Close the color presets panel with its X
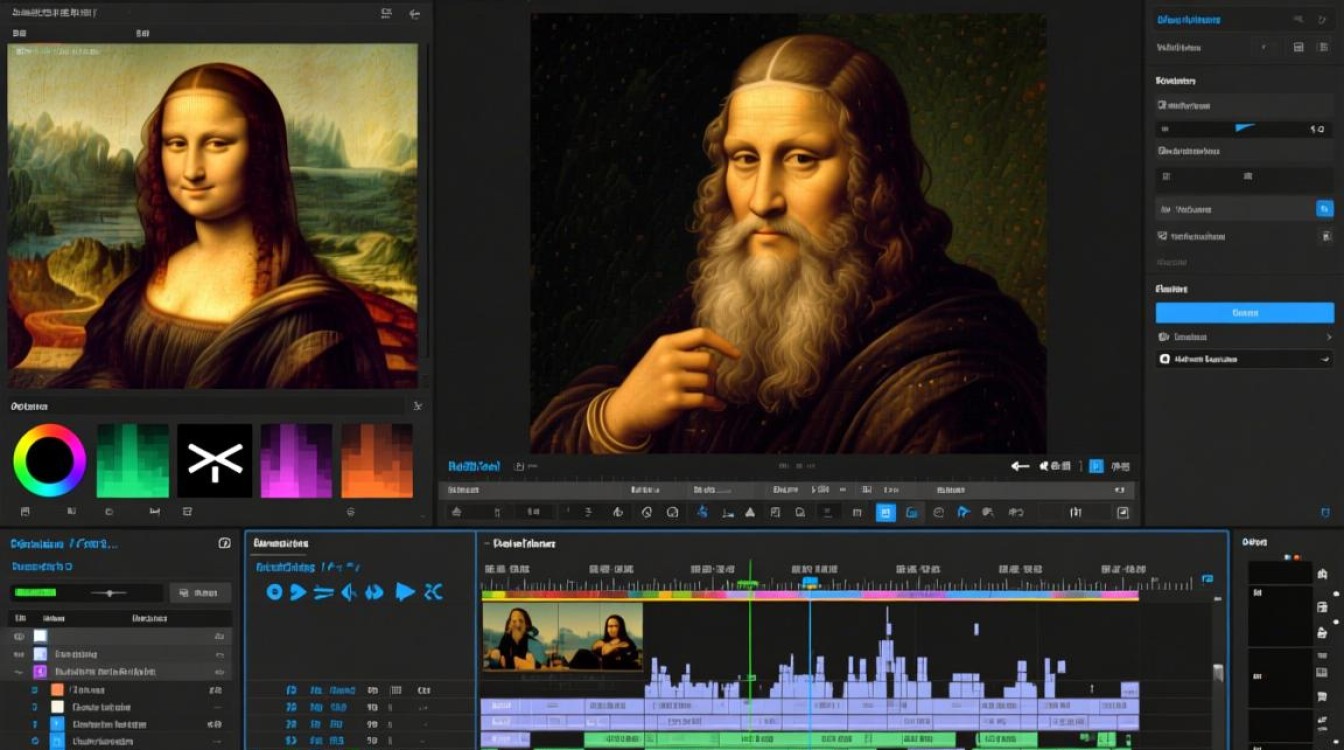The image size is (1344, 750). [418, 406]
